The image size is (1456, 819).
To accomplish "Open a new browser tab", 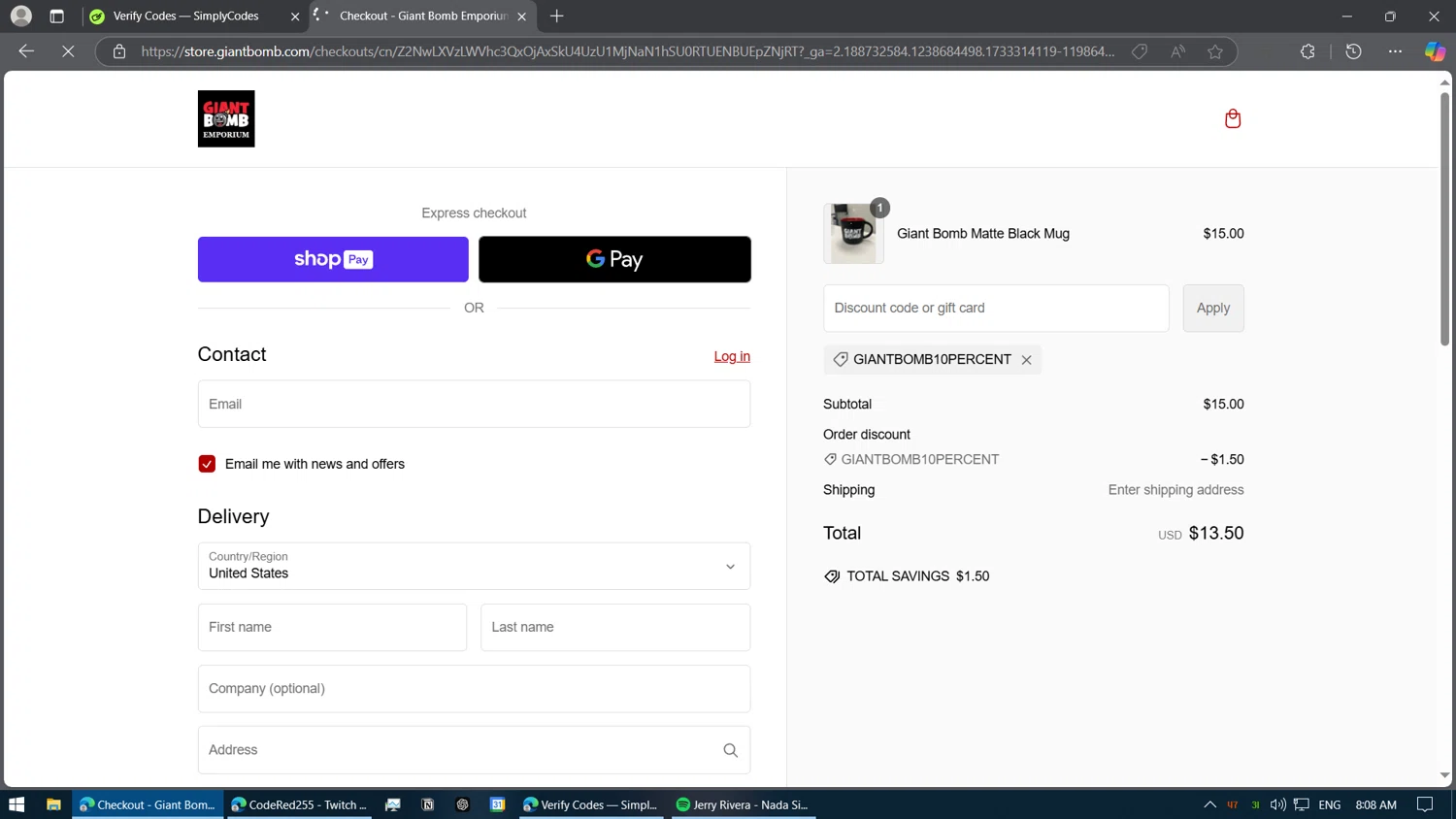I will click(556, 16).
